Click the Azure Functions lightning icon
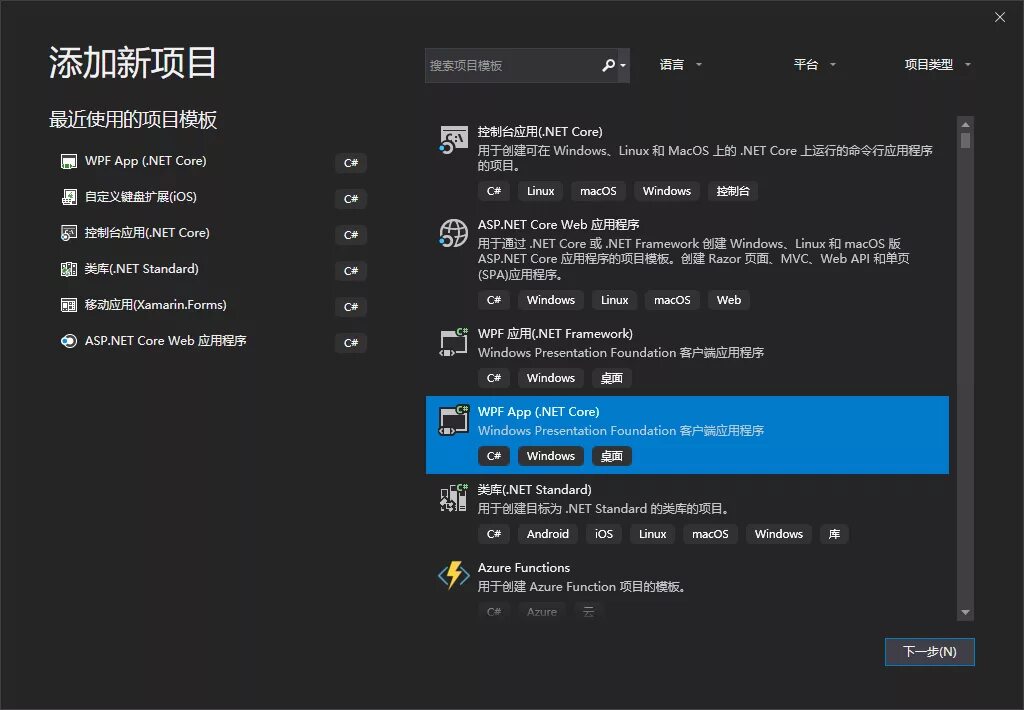This screenshot has height=710, width=1024. 453,575
